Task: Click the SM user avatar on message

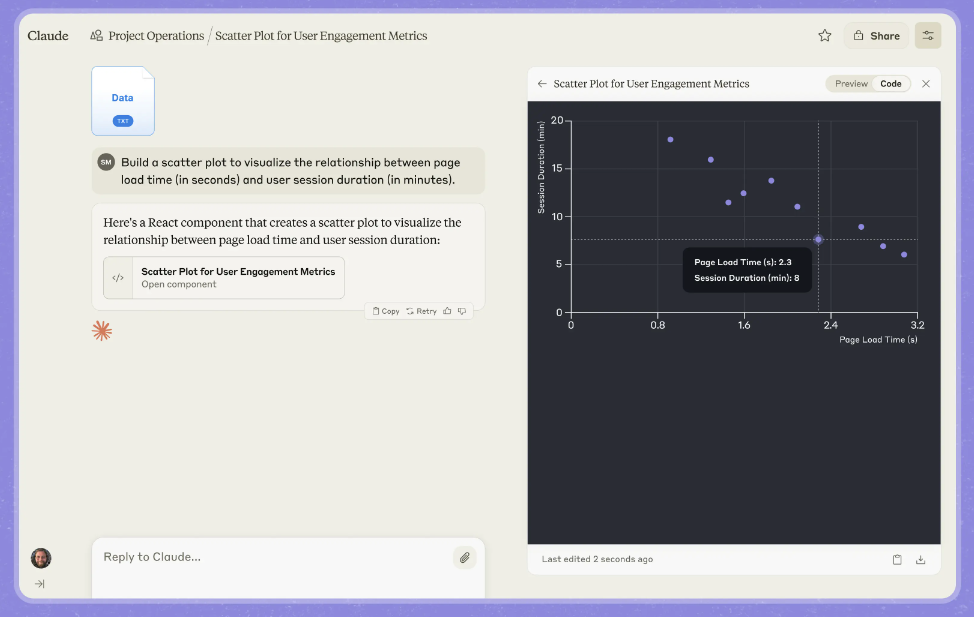Action: (x=106, y=162)
